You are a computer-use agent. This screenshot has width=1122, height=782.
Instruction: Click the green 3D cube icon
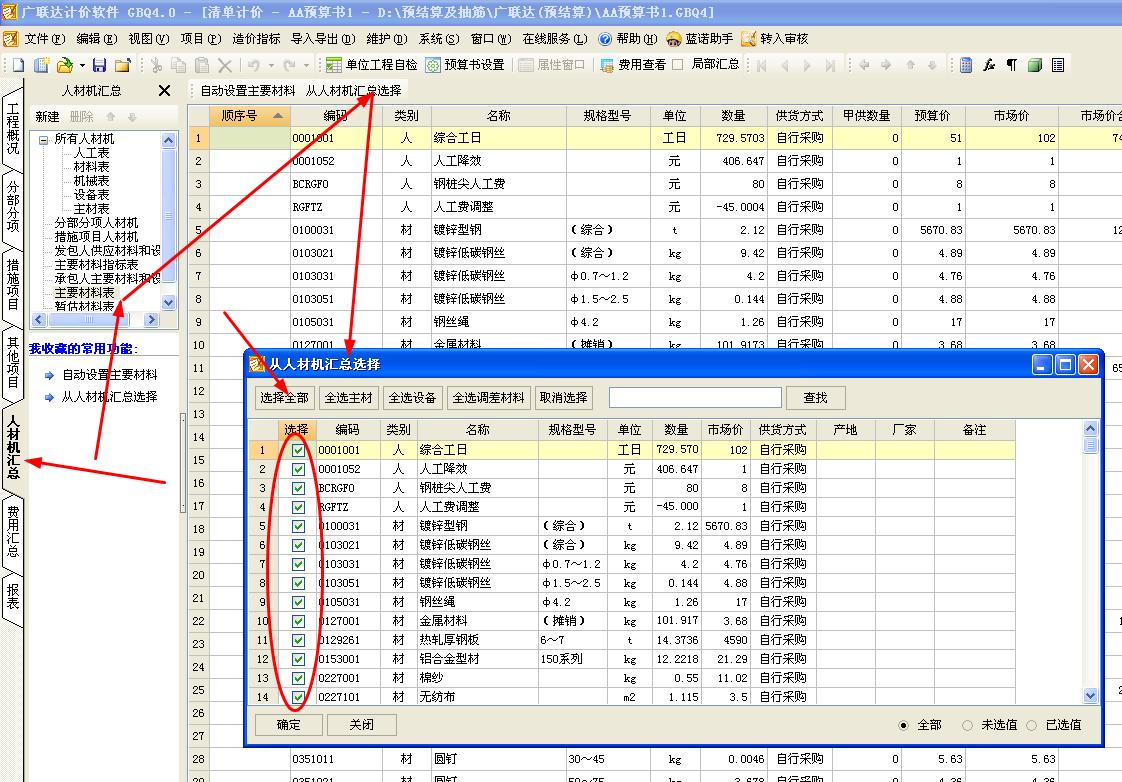click(x=1035, y=65)
